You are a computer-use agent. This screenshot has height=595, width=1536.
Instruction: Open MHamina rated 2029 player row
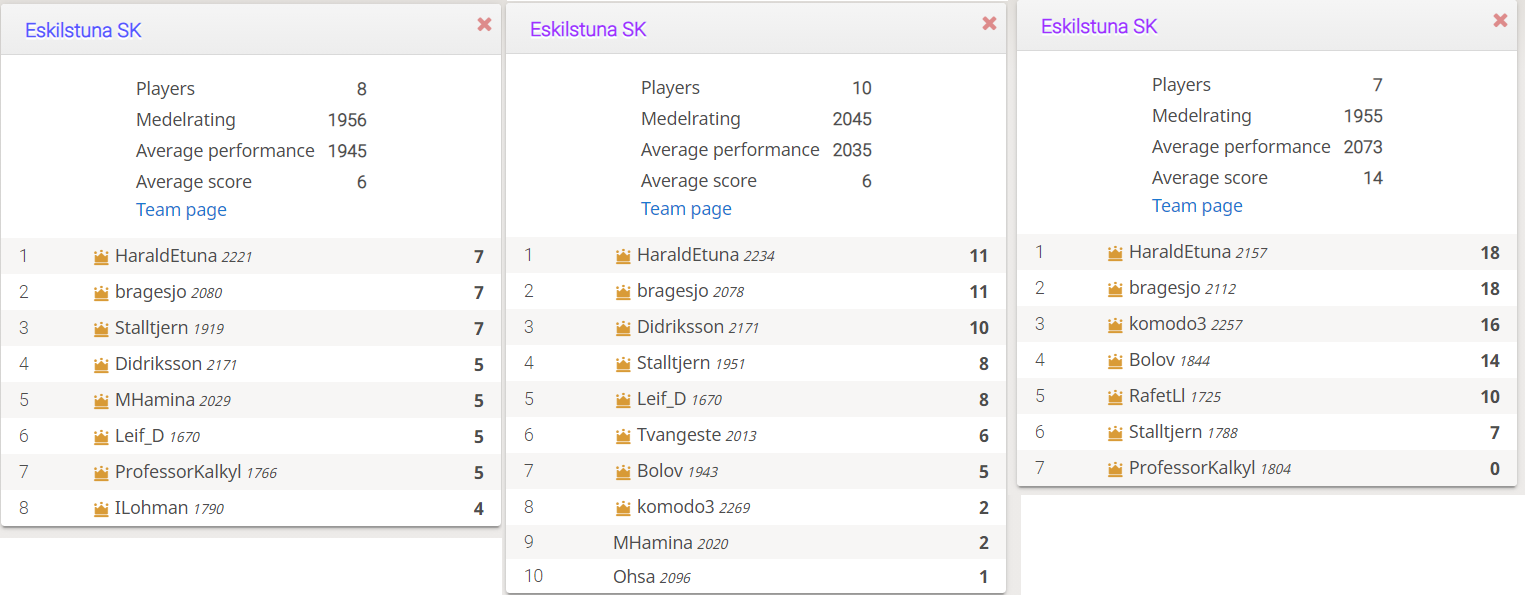(x=251, y=401)
